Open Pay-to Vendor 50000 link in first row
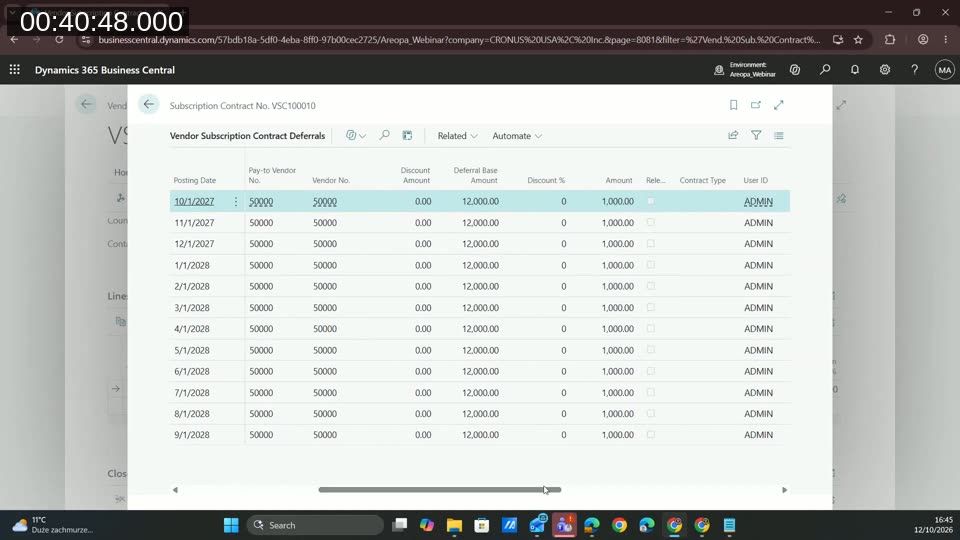Screen dimensions: 960x540 click(261, 201)
